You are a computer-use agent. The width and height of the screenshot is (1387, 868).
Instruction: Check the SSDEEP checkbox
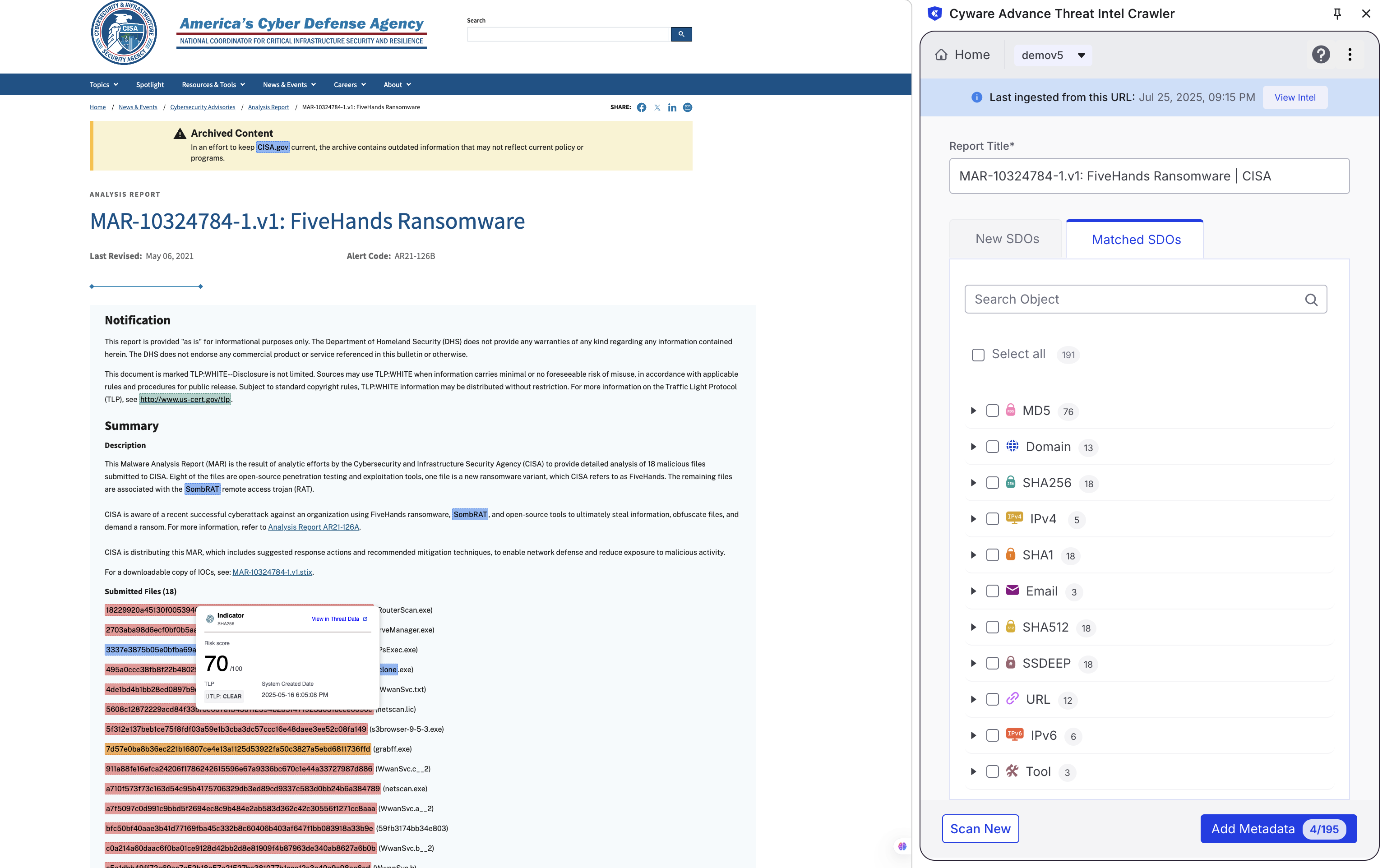point(992,663)
